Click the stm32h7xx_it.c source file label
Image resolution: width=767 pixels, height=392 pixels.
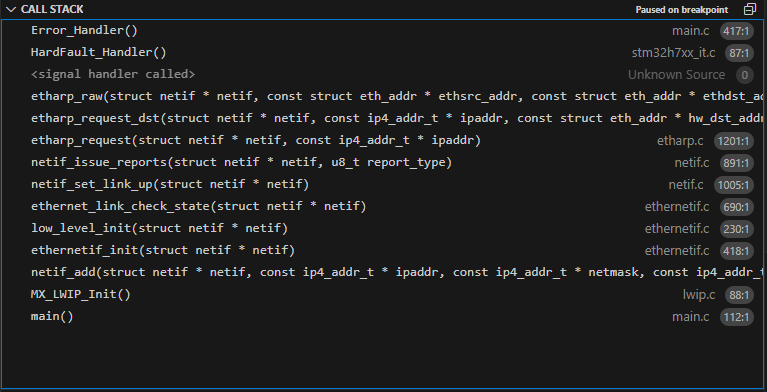pos(673,53)
